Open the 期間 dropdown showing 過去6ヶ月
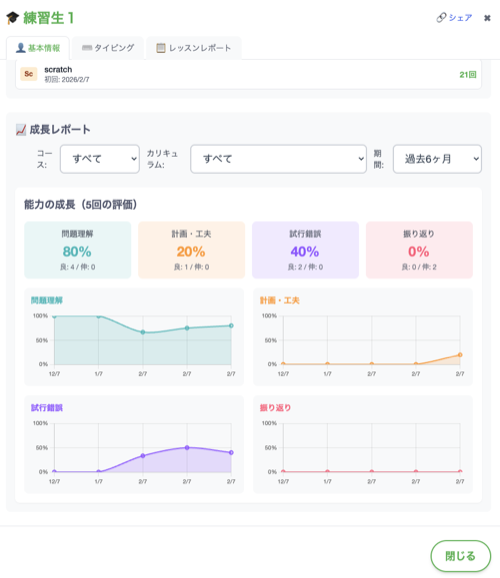Screen dimensions: 500x578 [x=437, y=159]
